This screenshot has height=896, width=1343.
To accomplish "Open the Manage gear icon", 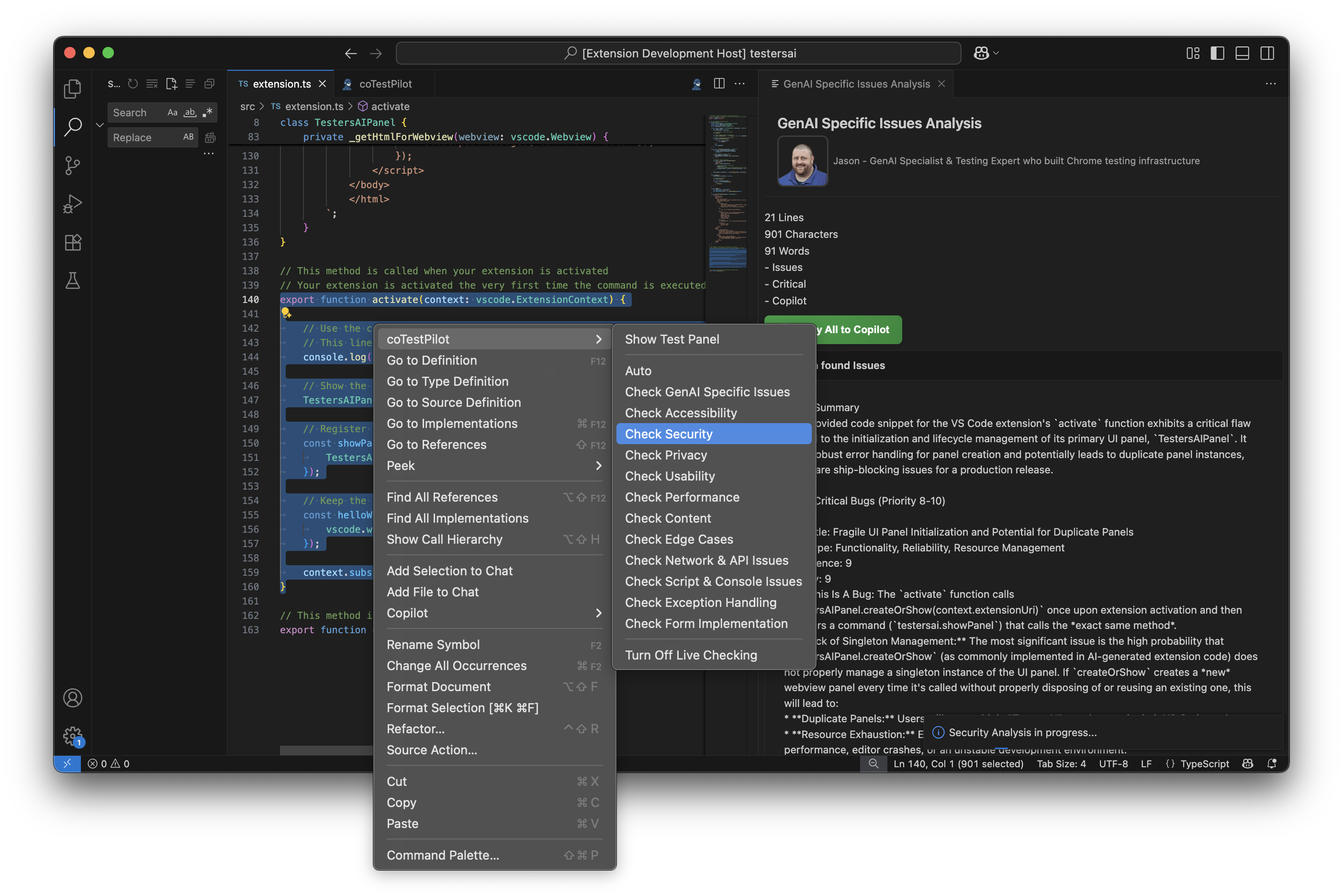I will click(x=73, y=736).
